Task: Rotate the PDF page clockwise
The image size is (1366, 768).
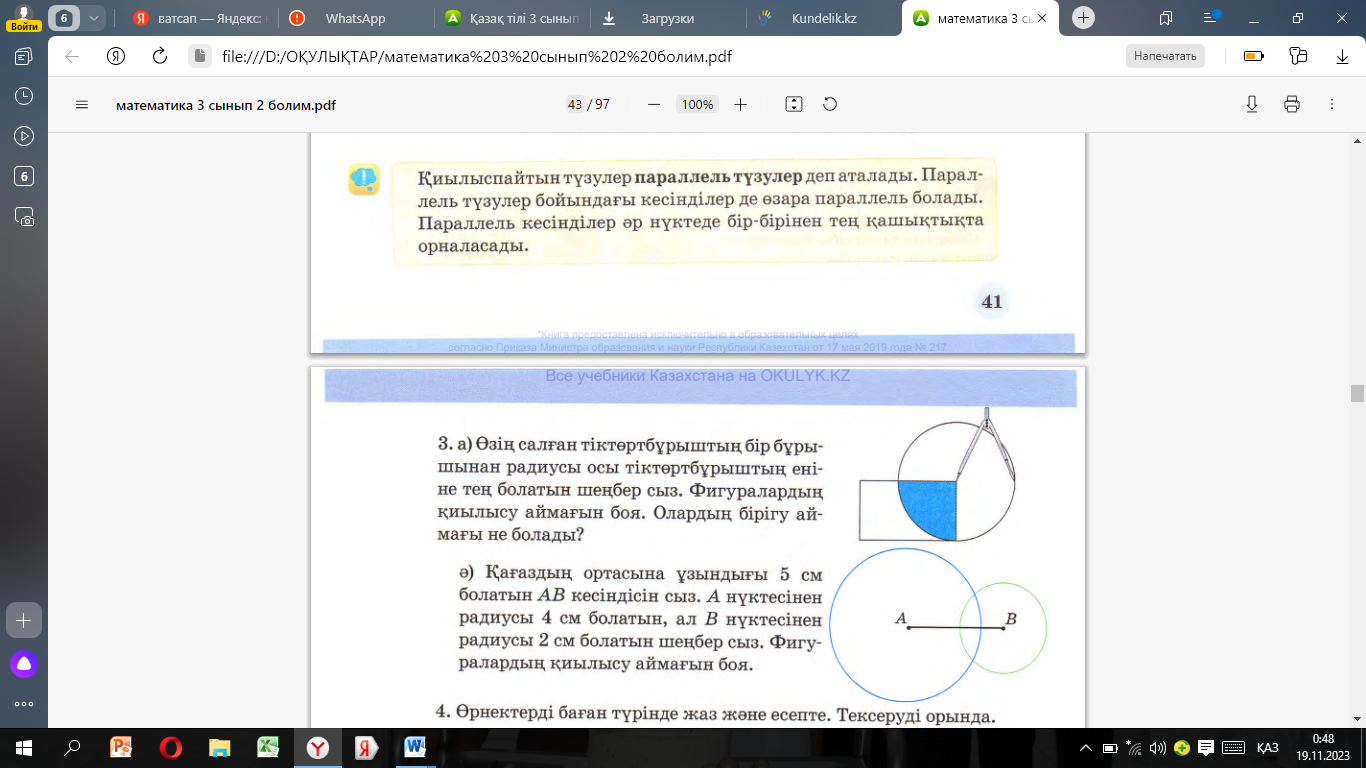Action: tap(829, 104)
